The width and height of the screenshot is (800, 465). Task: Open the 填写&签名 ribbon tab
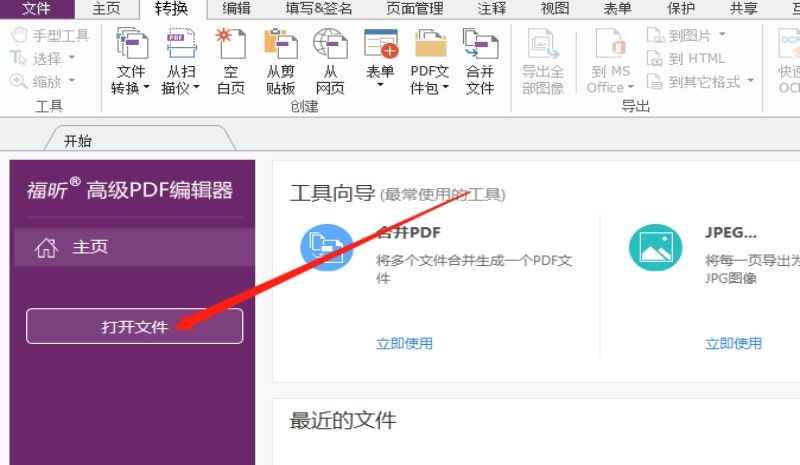coord(319,9)
